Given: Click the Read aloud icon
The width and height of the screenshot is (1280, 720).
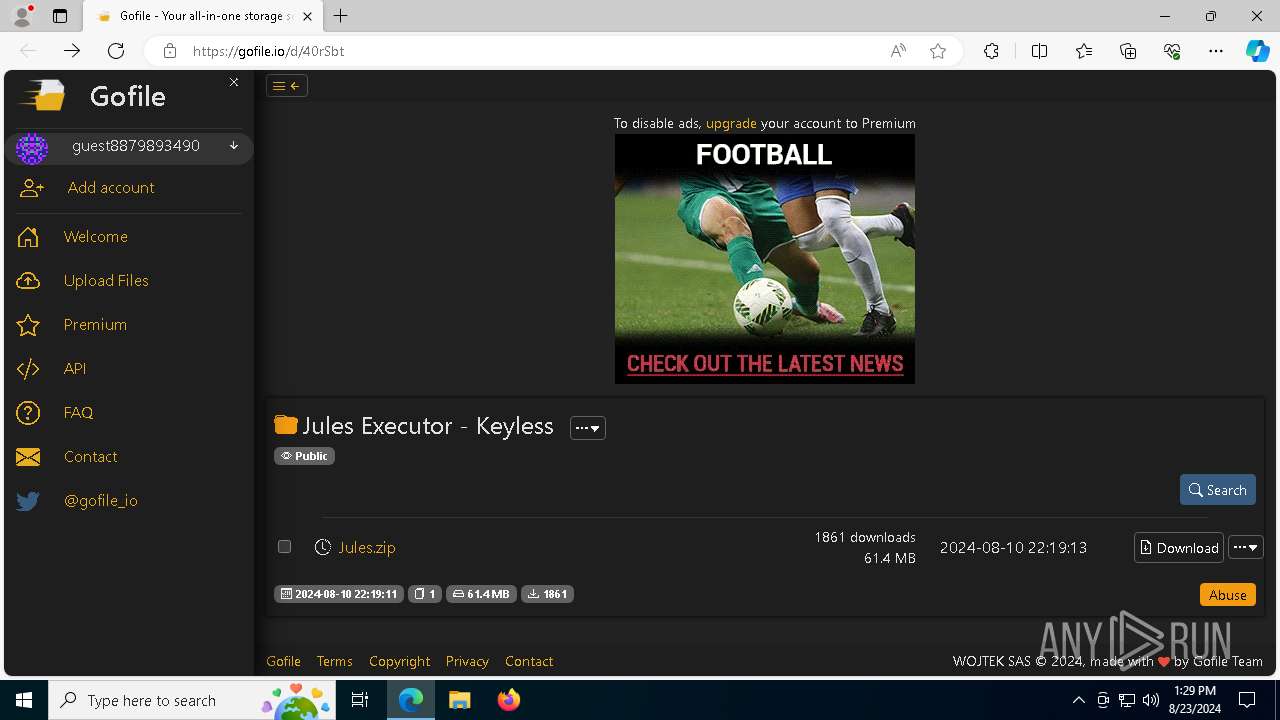Looking at the screenshot, I should [898, 51].
